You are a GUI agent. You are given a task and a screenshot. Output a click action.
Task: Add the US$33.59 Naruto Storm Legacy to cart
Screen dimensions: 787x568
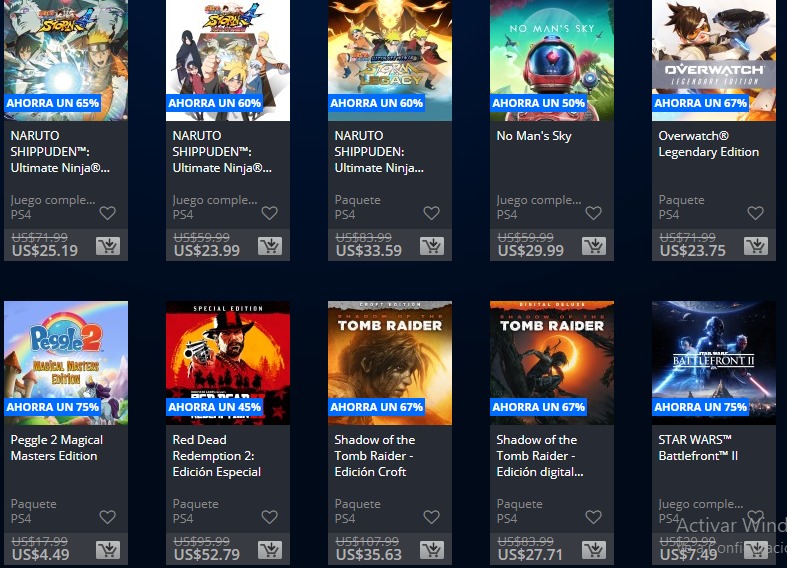[x=432, y=246]
